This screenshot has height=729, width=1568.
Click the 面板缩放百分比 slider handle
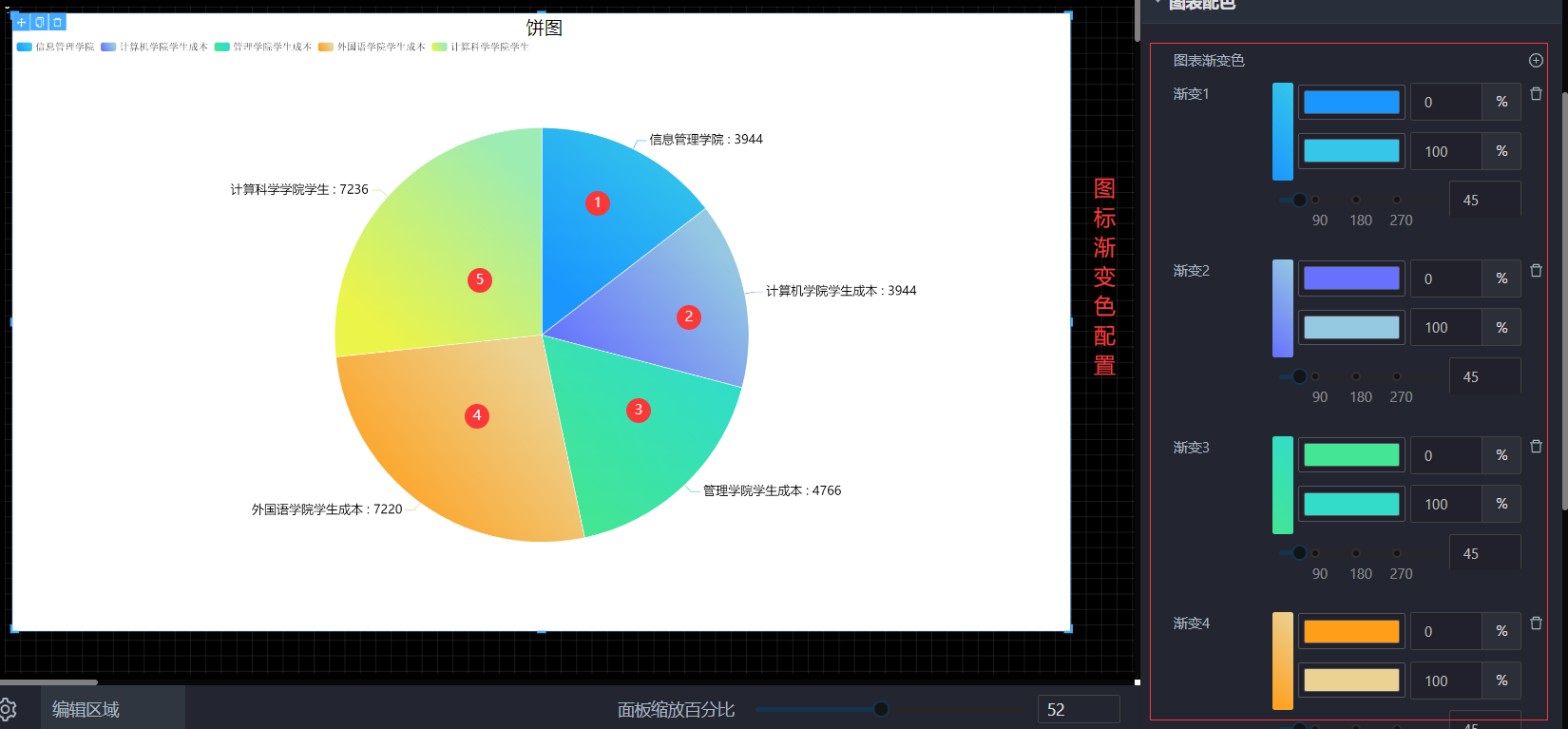pyautogui.click(x=881, y=709)
